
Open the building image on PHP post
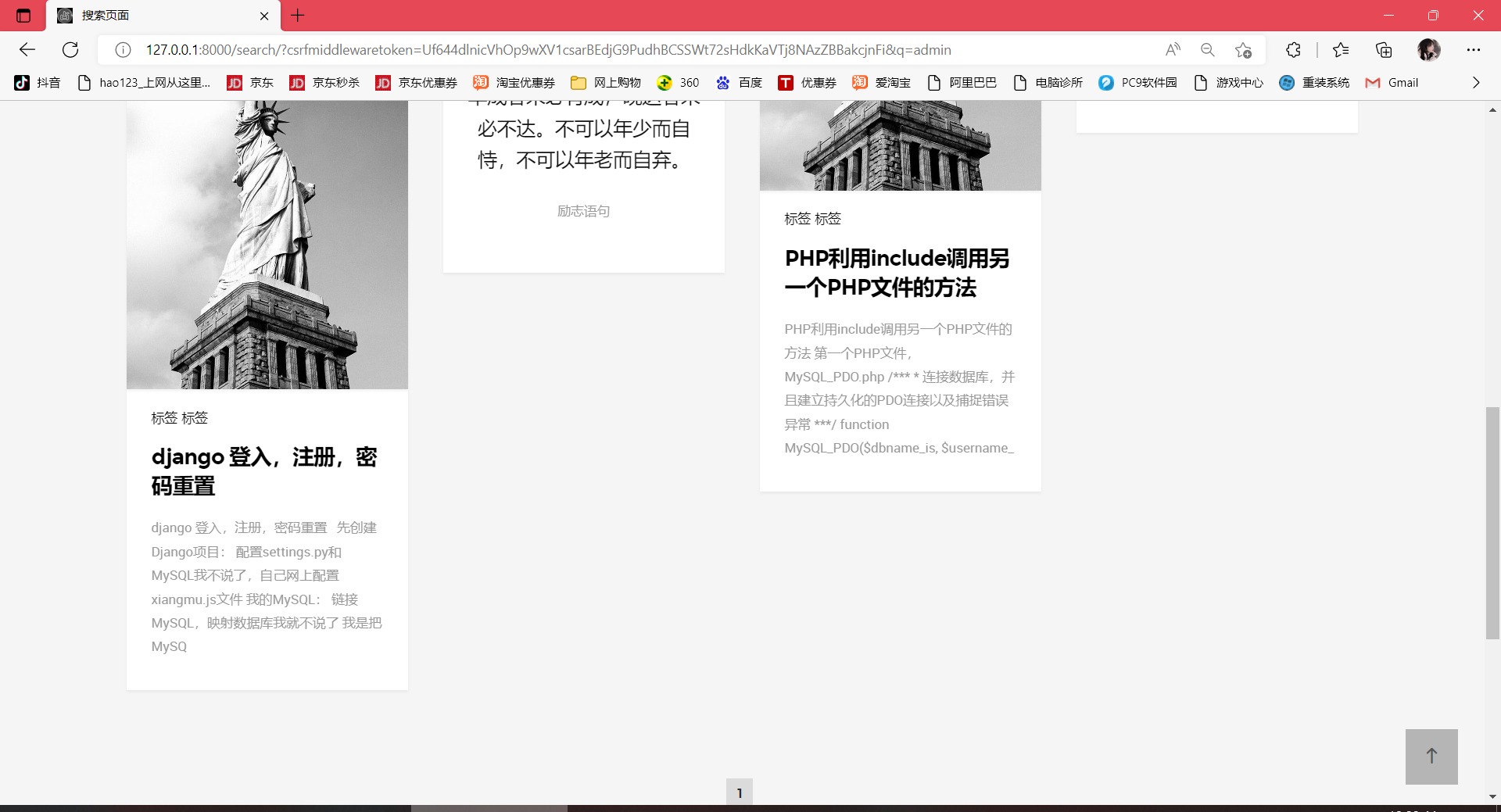(x=901, y=145)
